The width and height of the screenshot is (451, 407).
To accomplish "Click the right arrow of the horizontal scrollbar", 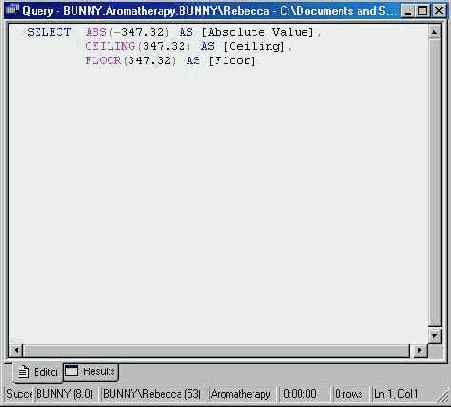I will tap(419, 350).
